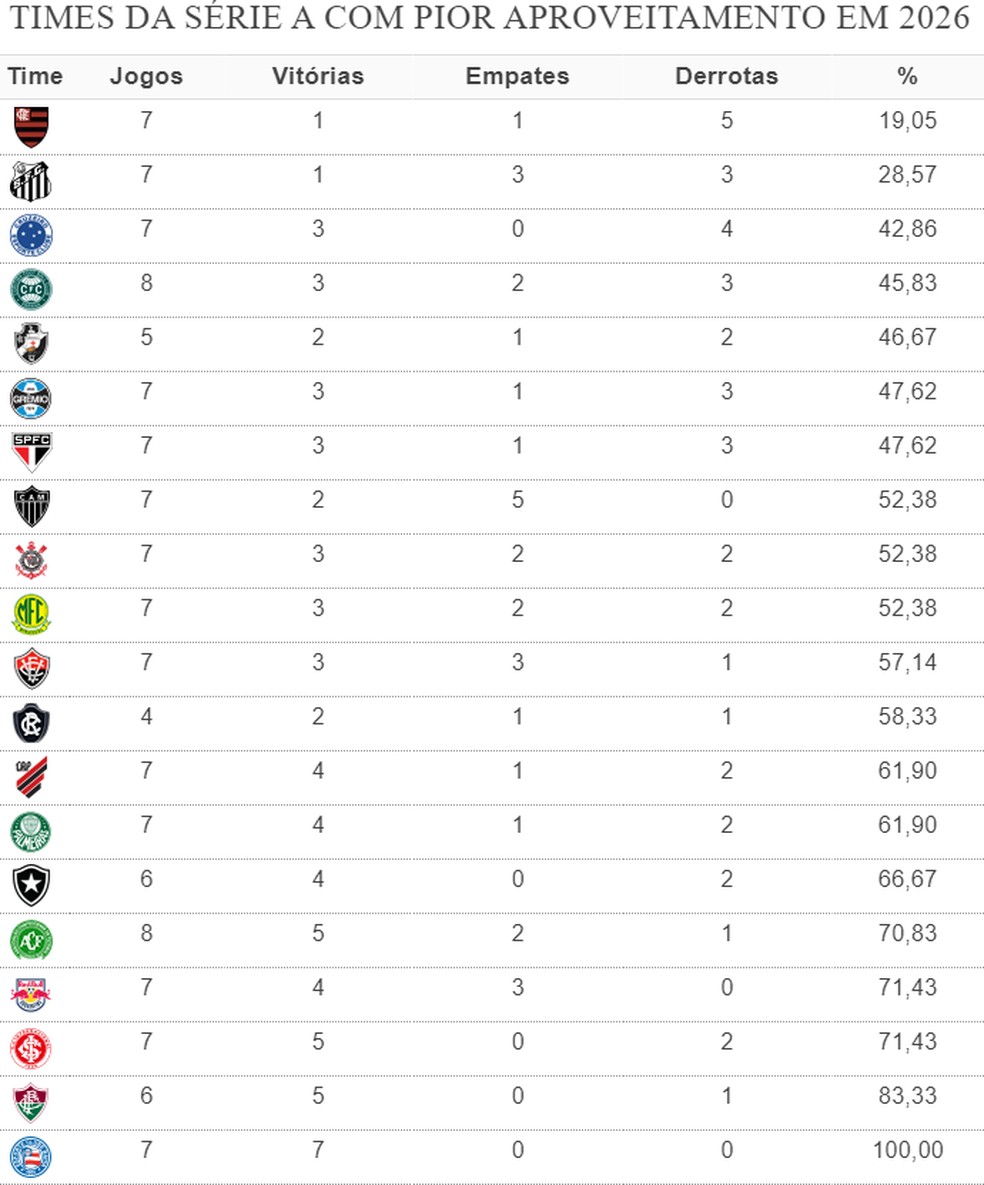The image size is (984, 1185).
Task: Click the Grêmio team badge
Action: (x=31, y=397)
